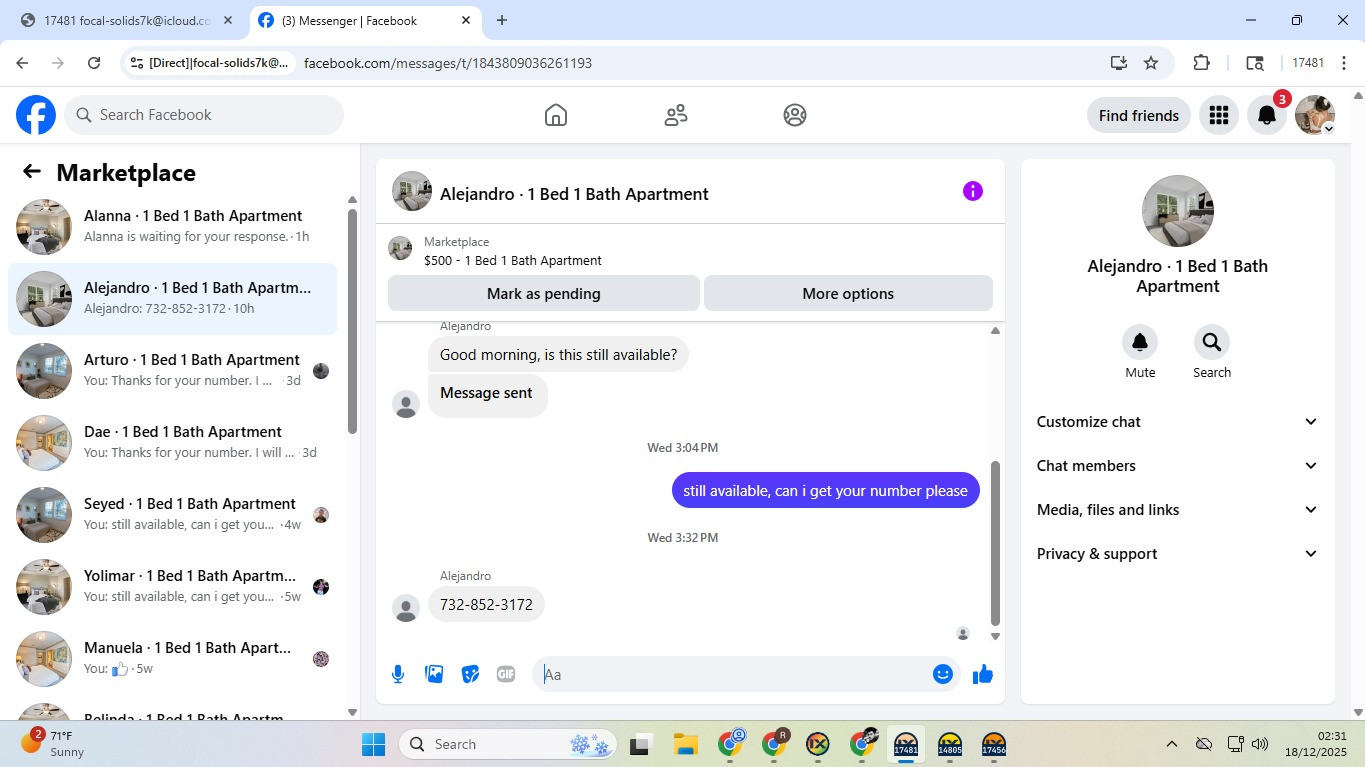Install the app using the address bar icon

pos(1119,63)
